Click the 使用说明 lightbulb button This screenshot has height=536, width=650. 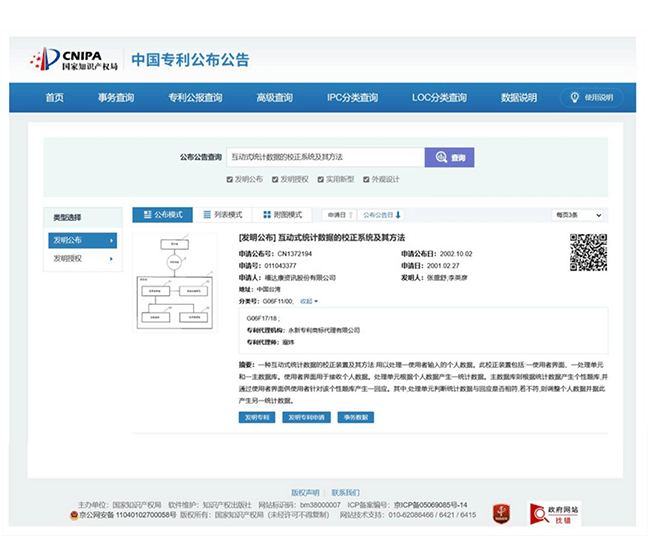click(x=590, y=97)
